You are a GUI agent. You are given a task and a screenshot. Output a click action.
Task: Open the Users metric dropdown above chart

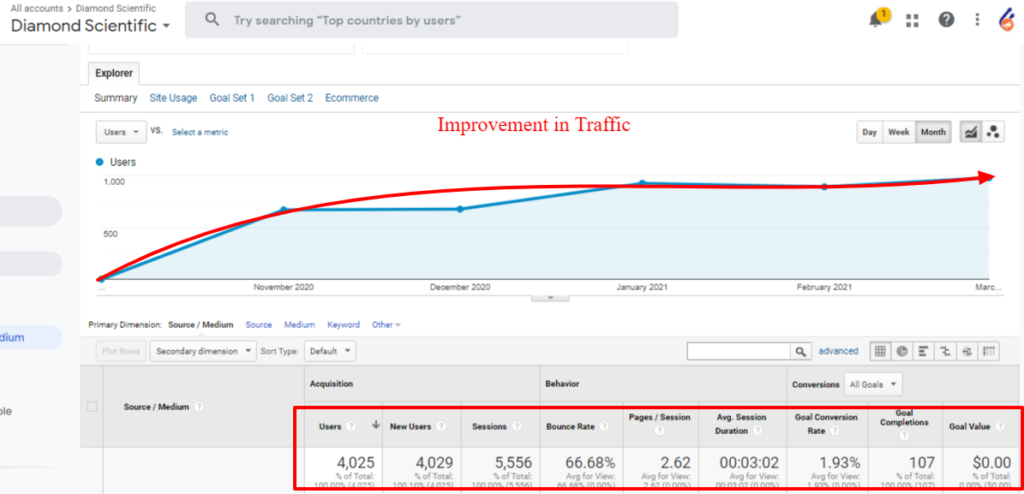point(121,131)
